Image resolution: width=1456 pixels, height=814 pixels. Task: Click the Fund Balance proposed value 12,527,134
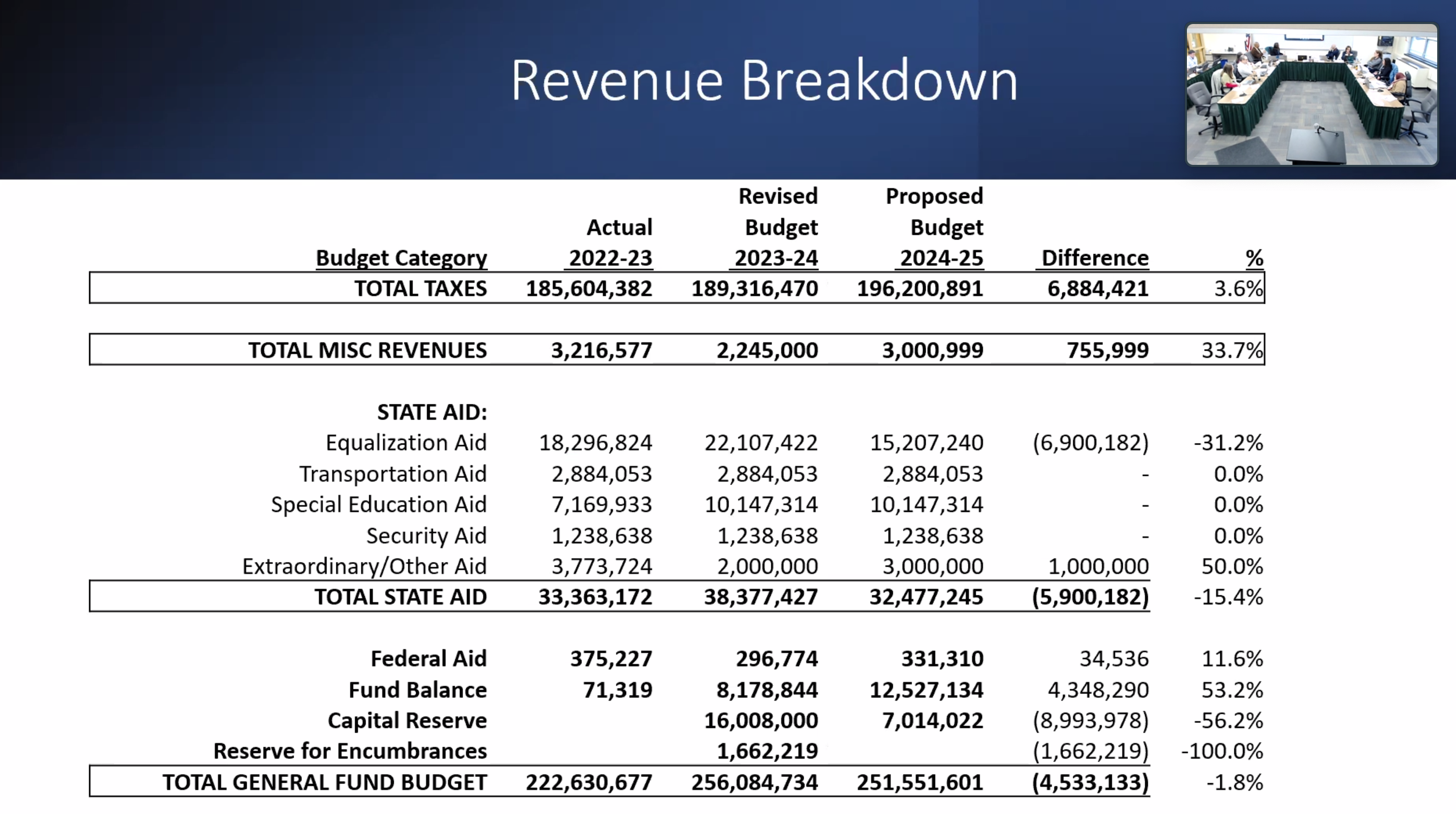(x=926, y=690)
